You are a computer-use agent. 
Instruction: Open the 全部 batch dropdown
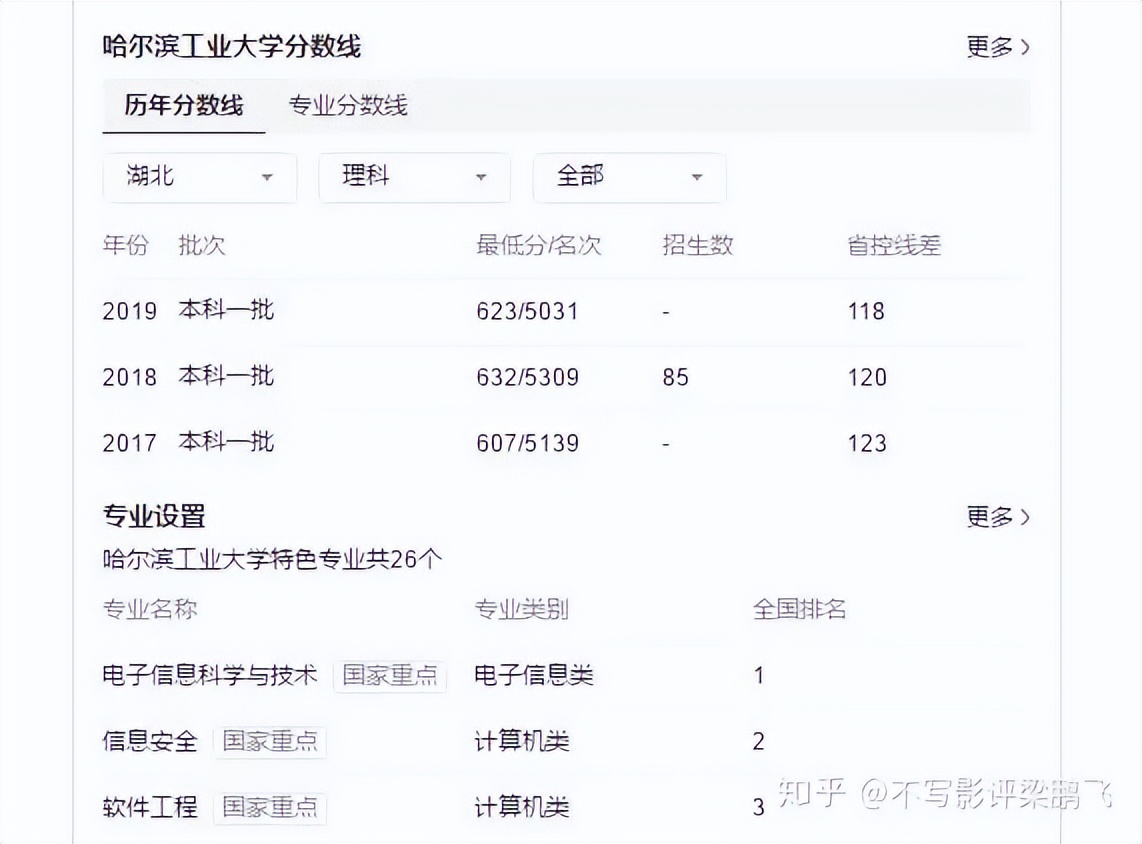629,177
